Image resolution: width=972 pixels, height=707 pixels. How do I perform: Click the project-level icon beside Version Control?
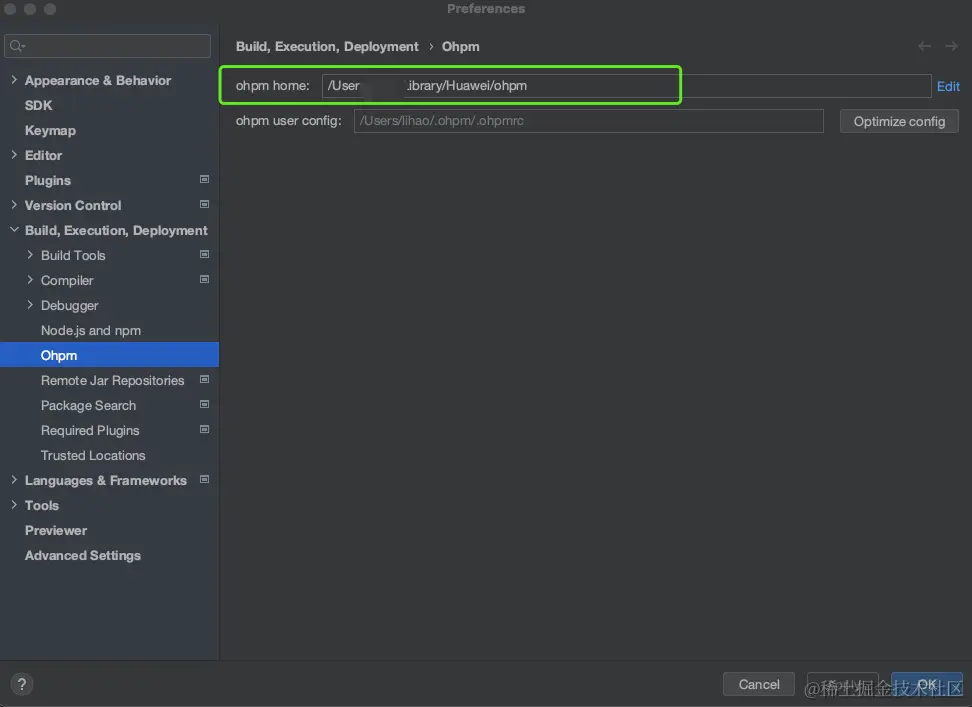204,204
